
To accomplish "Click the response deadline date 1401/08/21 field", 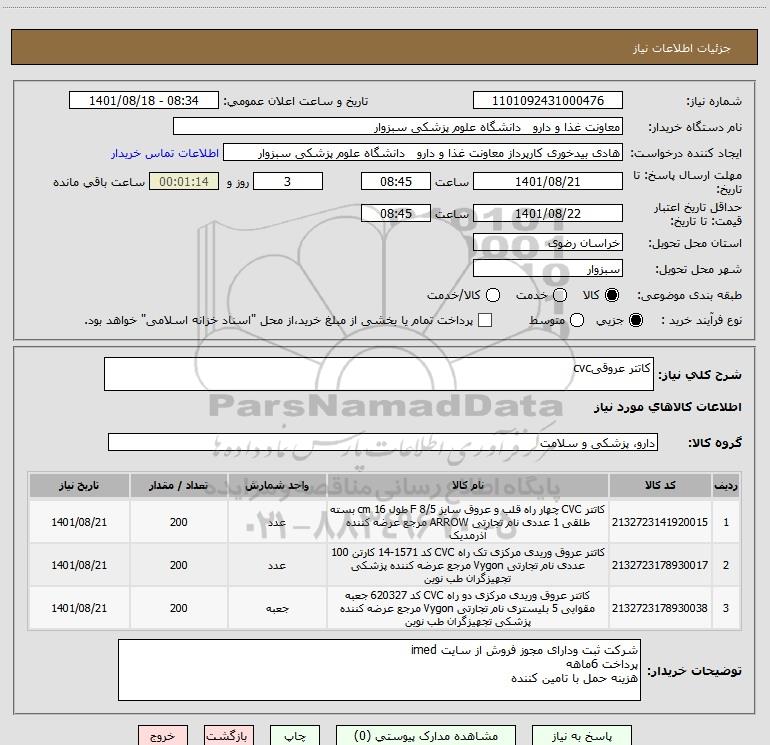I will click(548, 181).
